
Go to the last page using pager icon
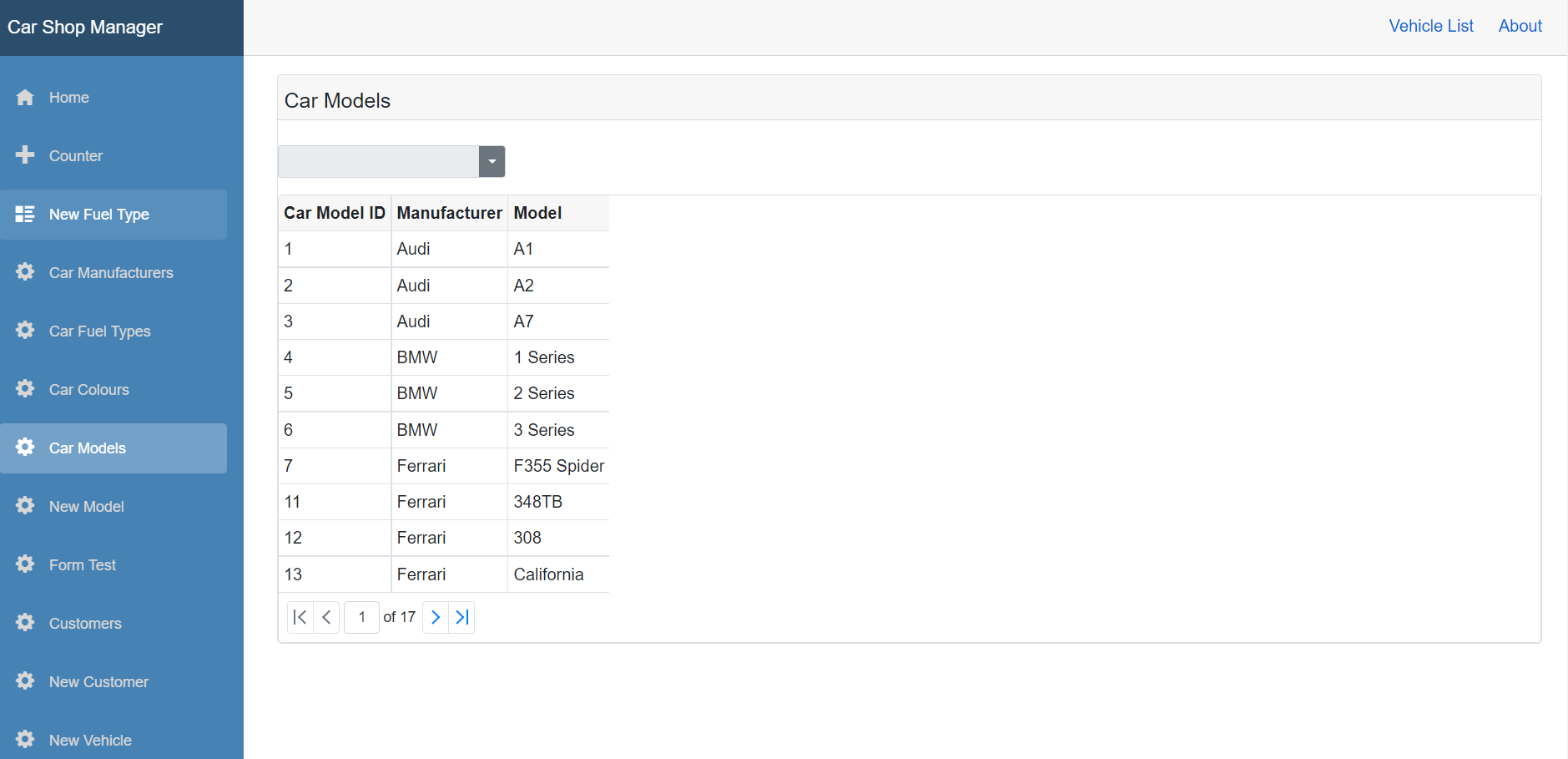click(x=461, y=617)
